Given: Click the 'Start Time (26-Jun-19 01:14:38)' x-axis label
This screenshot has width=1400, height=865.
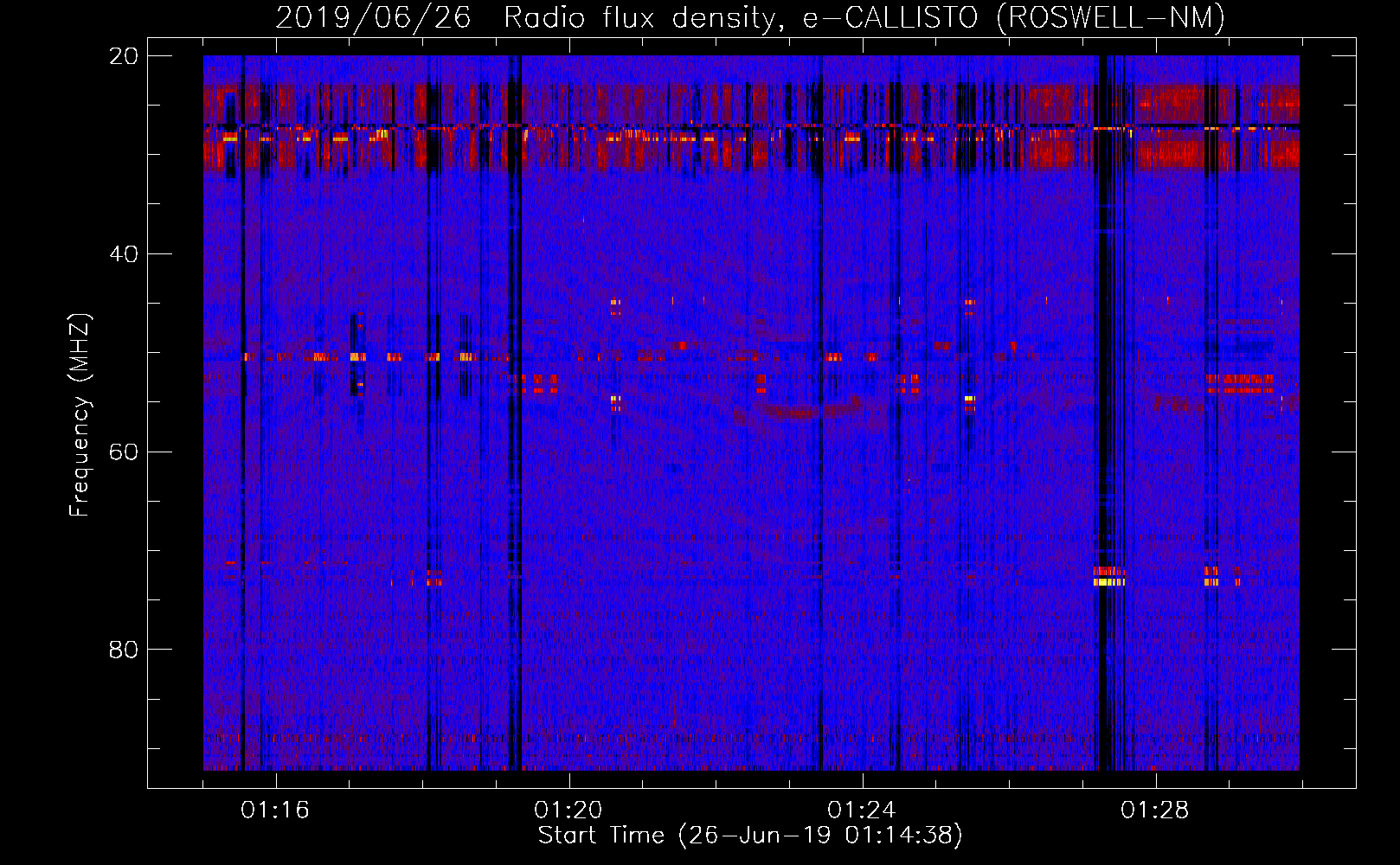Looking at the screenshot, I should (x=750, y=836).
